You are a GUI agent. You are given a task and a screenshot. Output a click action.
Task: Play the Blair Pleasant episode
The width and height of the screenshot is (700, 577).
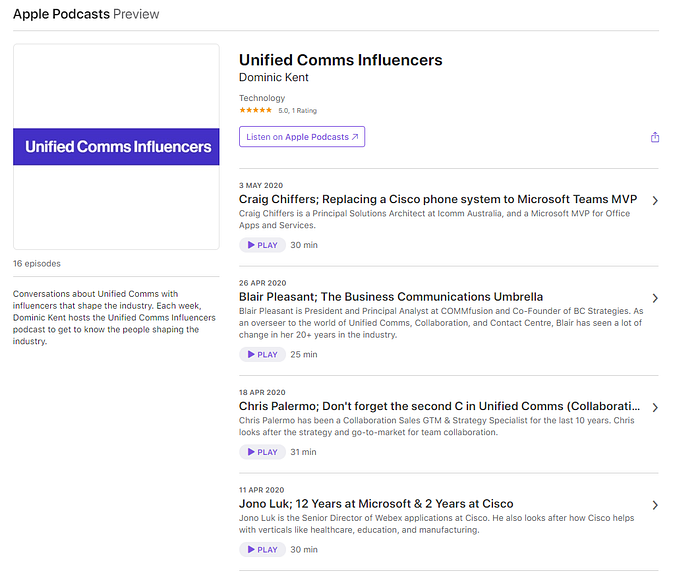click(x=262, y=355)
